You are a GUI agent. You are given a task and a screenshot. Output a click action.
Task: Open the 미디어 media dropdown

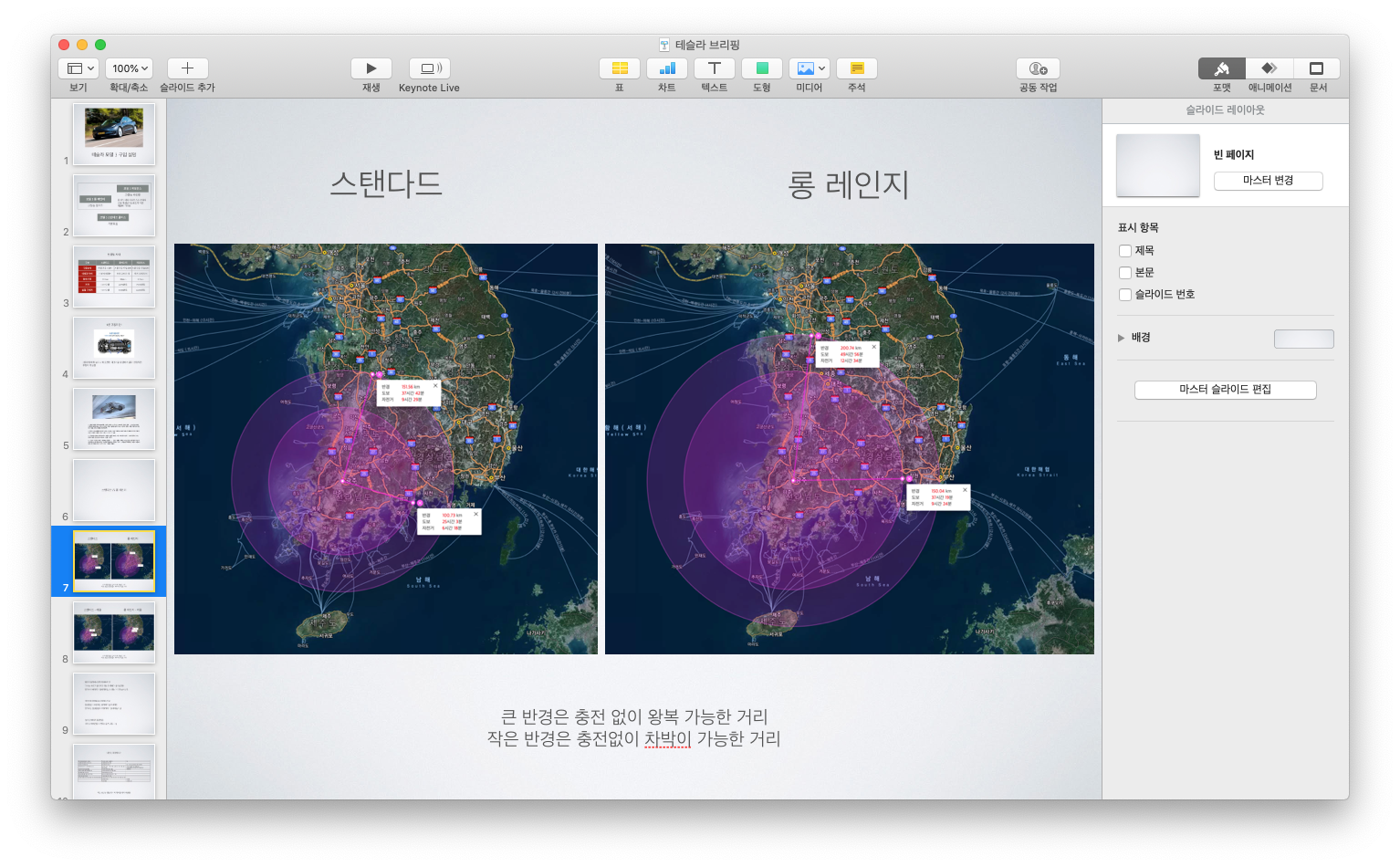[x=810, y=68]
